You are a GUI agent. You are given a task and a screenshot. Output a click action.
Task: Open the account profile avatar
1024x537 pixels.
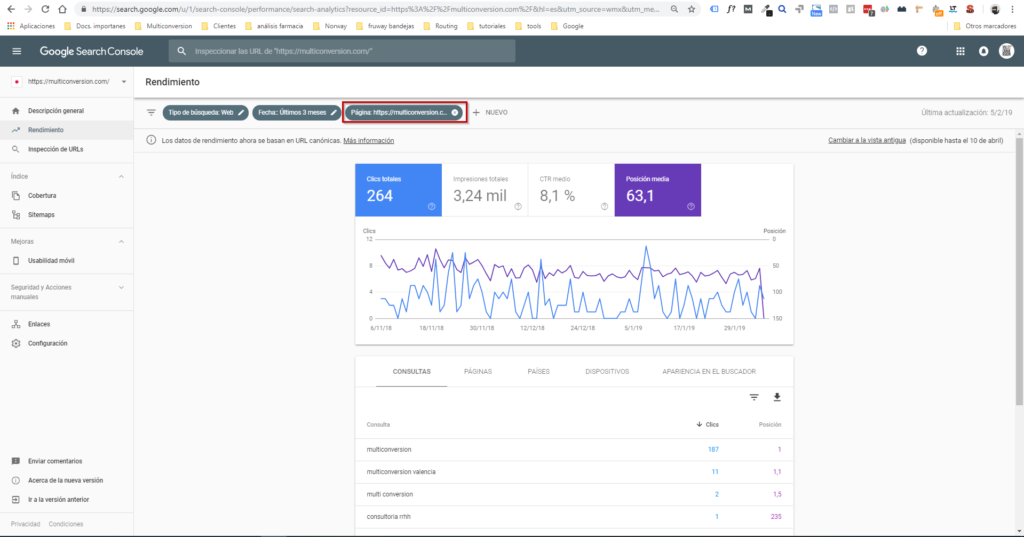(1006, 51)
